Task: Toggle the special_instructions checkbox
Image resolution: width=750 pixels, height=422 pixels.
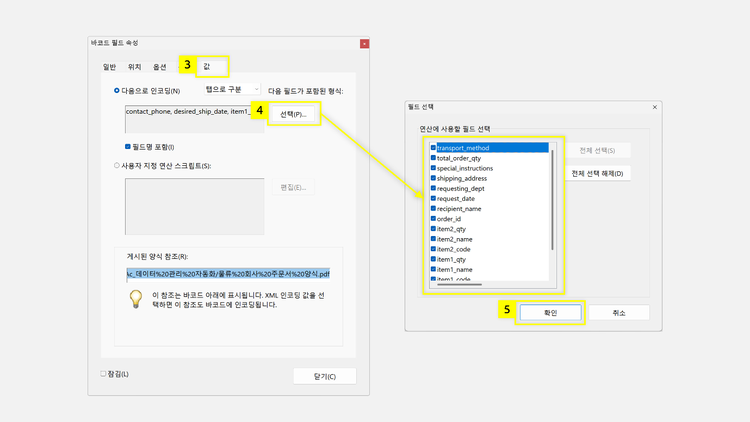Action: pyautogui.click(x=433, y=168)
